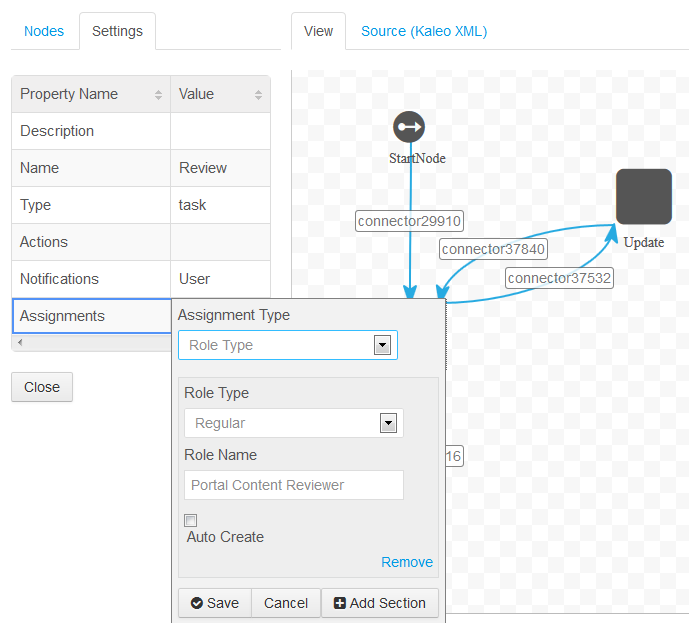The image size is (689, 623).
Task: Click the Role Name input field
Action: point(294,485)
